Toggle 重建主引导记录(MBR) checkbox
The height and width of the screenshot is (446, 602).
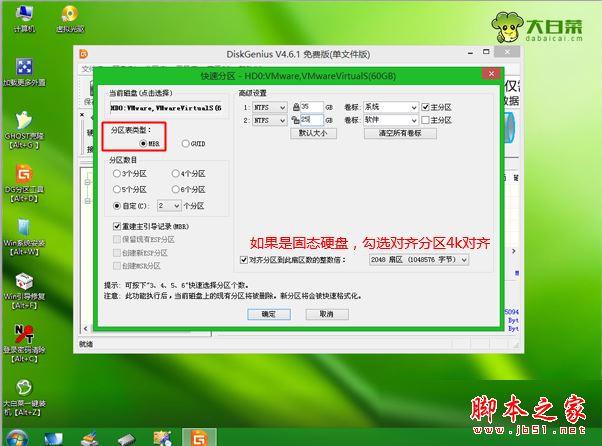pyautogui.click(x=117, y=226)
